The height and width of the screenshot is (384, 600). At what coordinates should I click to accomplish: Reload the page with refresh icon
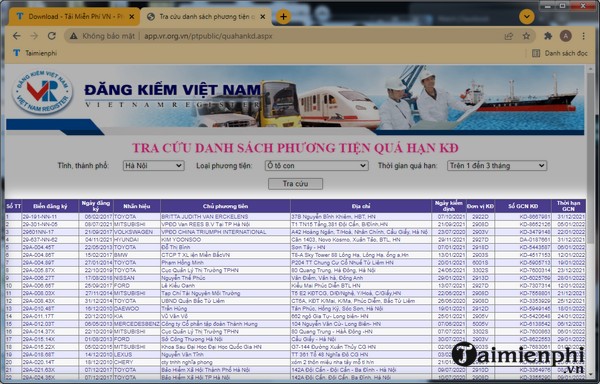(x=52, y=36)
